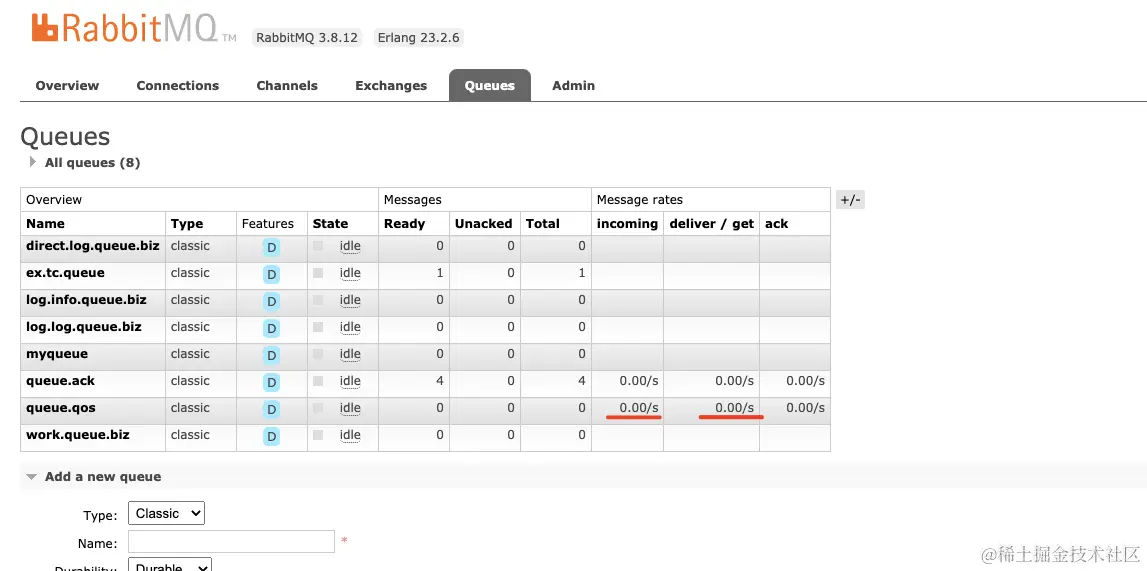Image resolution: width=1147 pixels, height=571 pixels.
Task: Click the D feature badge for direct.log.queue.biz
Action: coord(271,247)
